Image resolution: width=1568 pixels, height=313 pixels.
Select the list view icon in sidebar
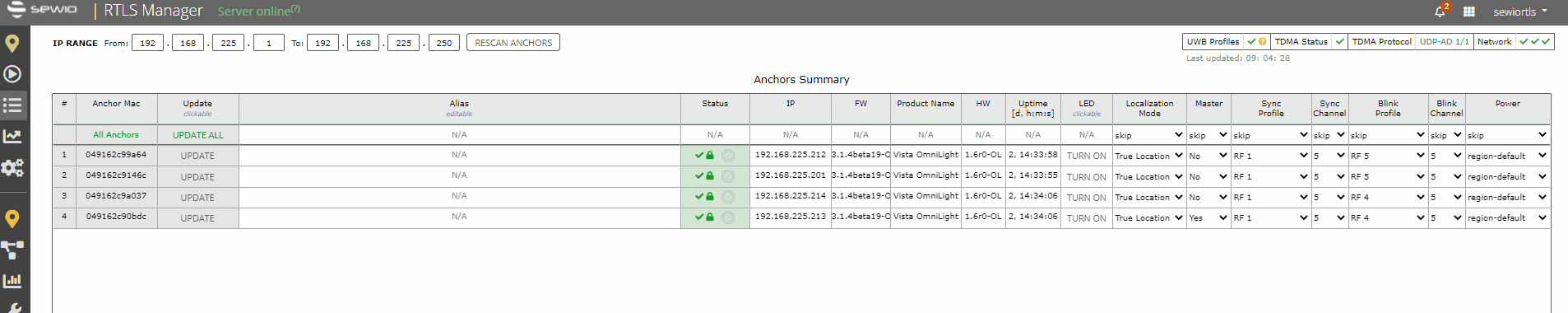point(12,105)
